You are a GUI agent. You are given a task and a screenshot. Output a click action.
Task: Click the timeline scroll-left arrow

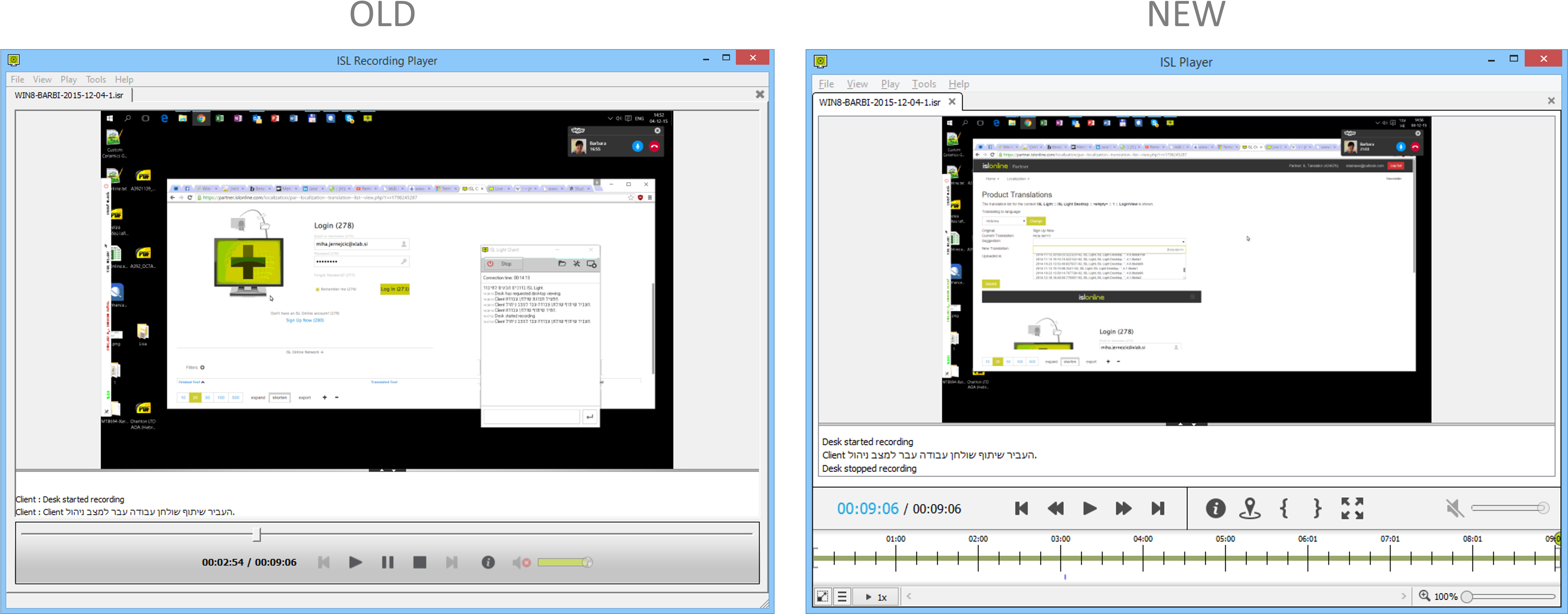[x=909, y=596]
